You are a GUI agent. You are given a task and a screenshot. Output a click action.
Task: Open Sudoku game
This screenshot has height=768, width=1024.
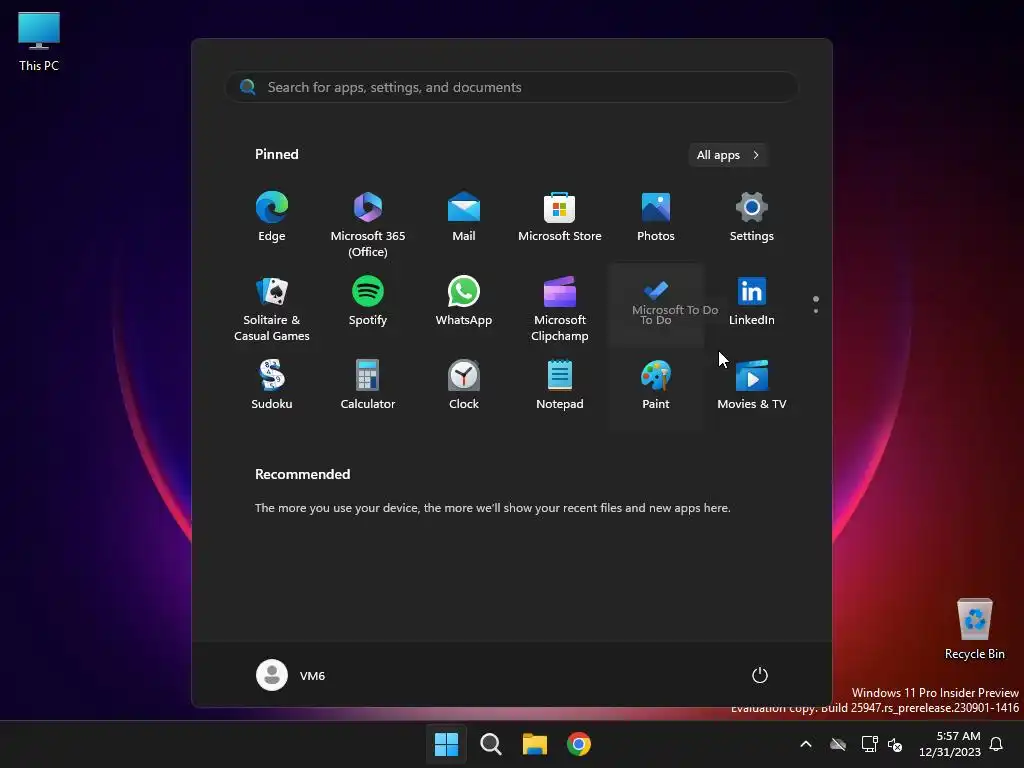272,385
